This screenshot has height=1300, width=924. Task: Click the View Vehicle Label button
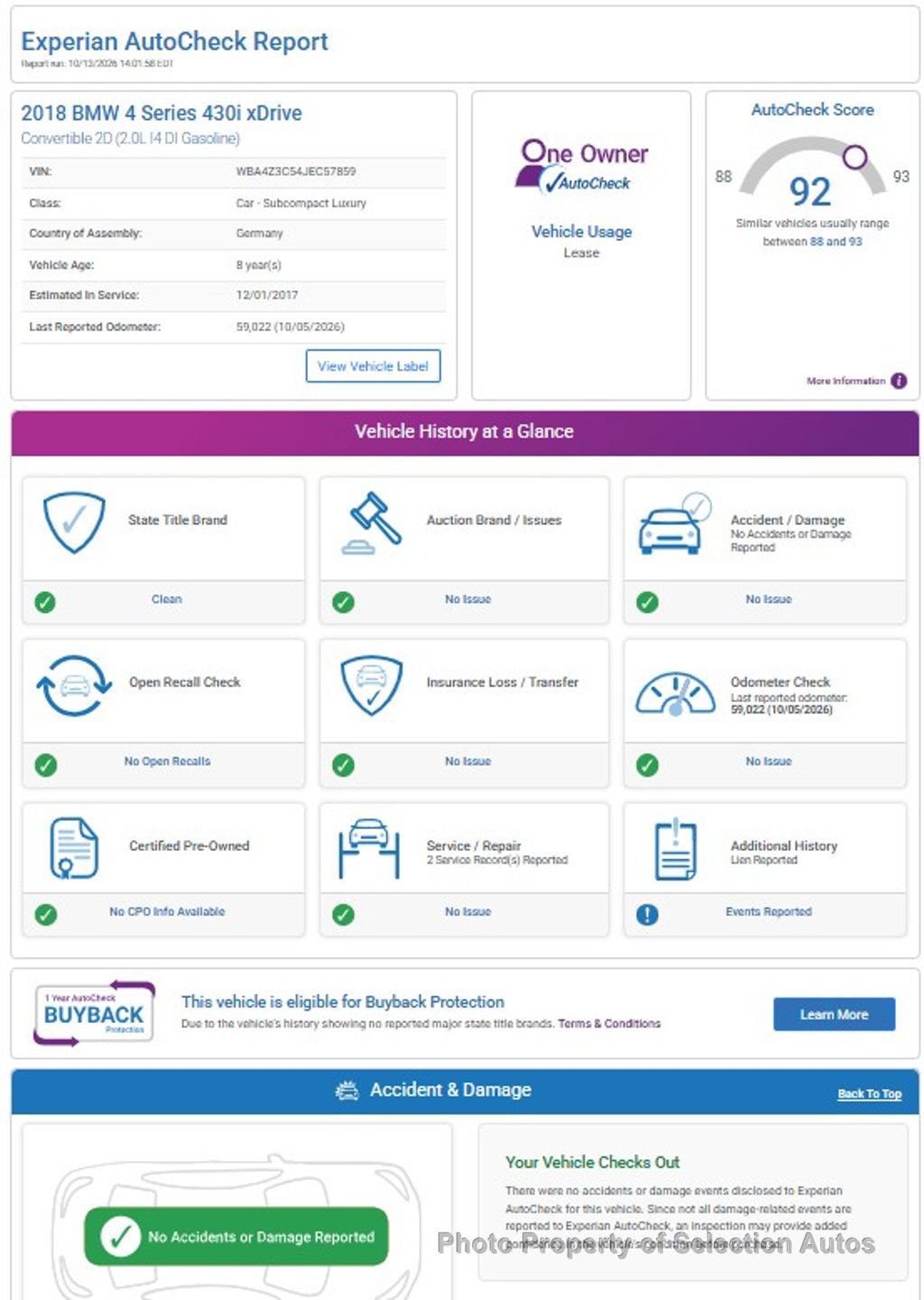tap(374, 366)
